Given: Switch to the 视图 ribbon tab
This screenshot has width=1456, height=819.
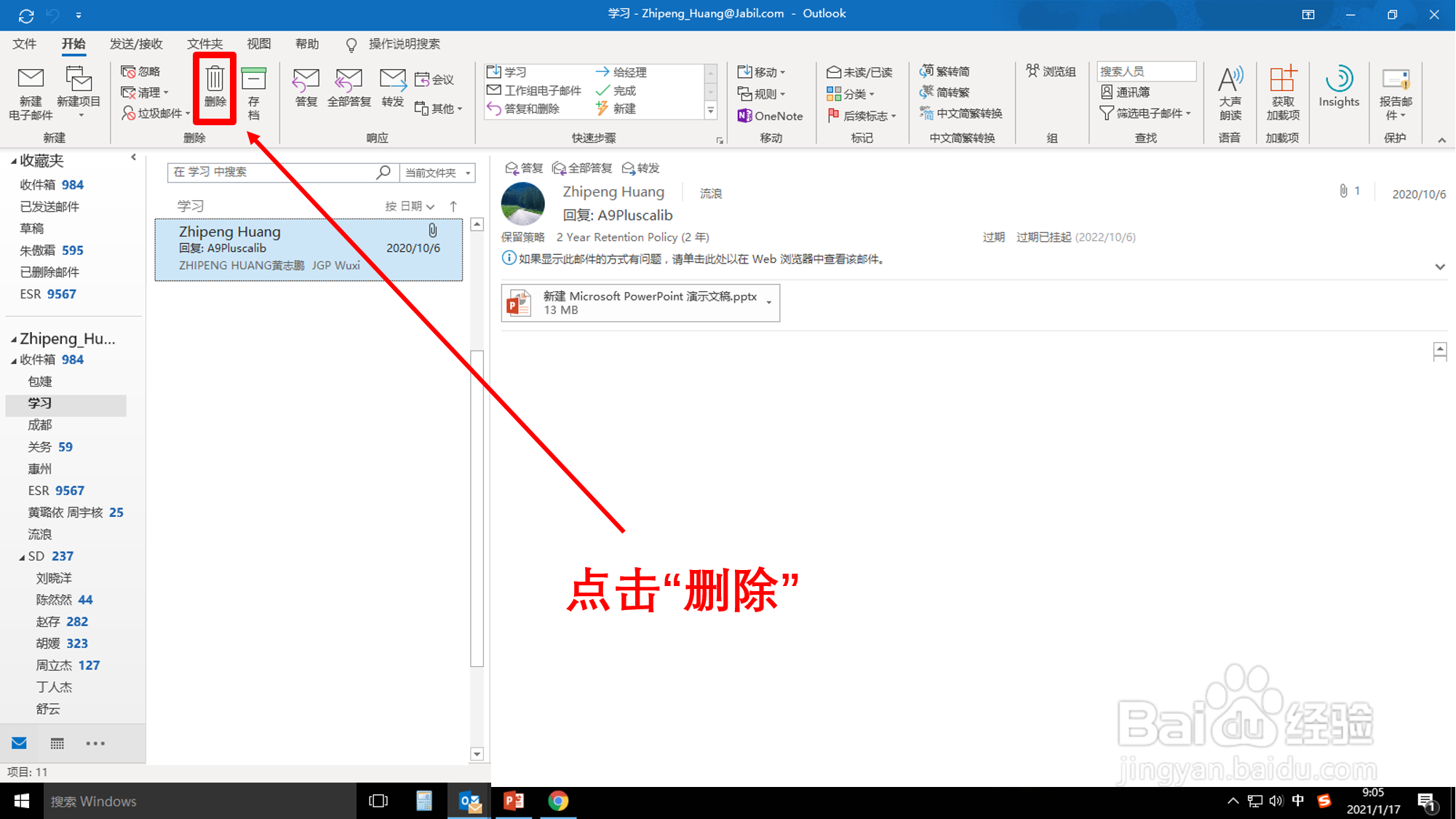Looking at the screenshot, I should [x=258, y=44].
